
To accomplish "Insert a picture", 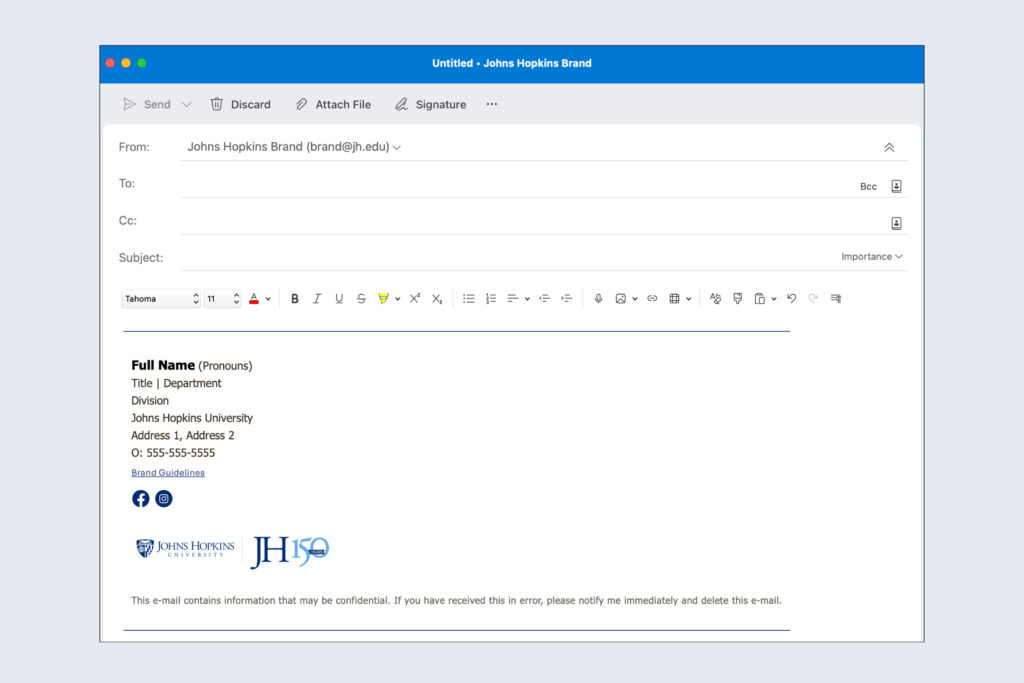I will 620,299.
